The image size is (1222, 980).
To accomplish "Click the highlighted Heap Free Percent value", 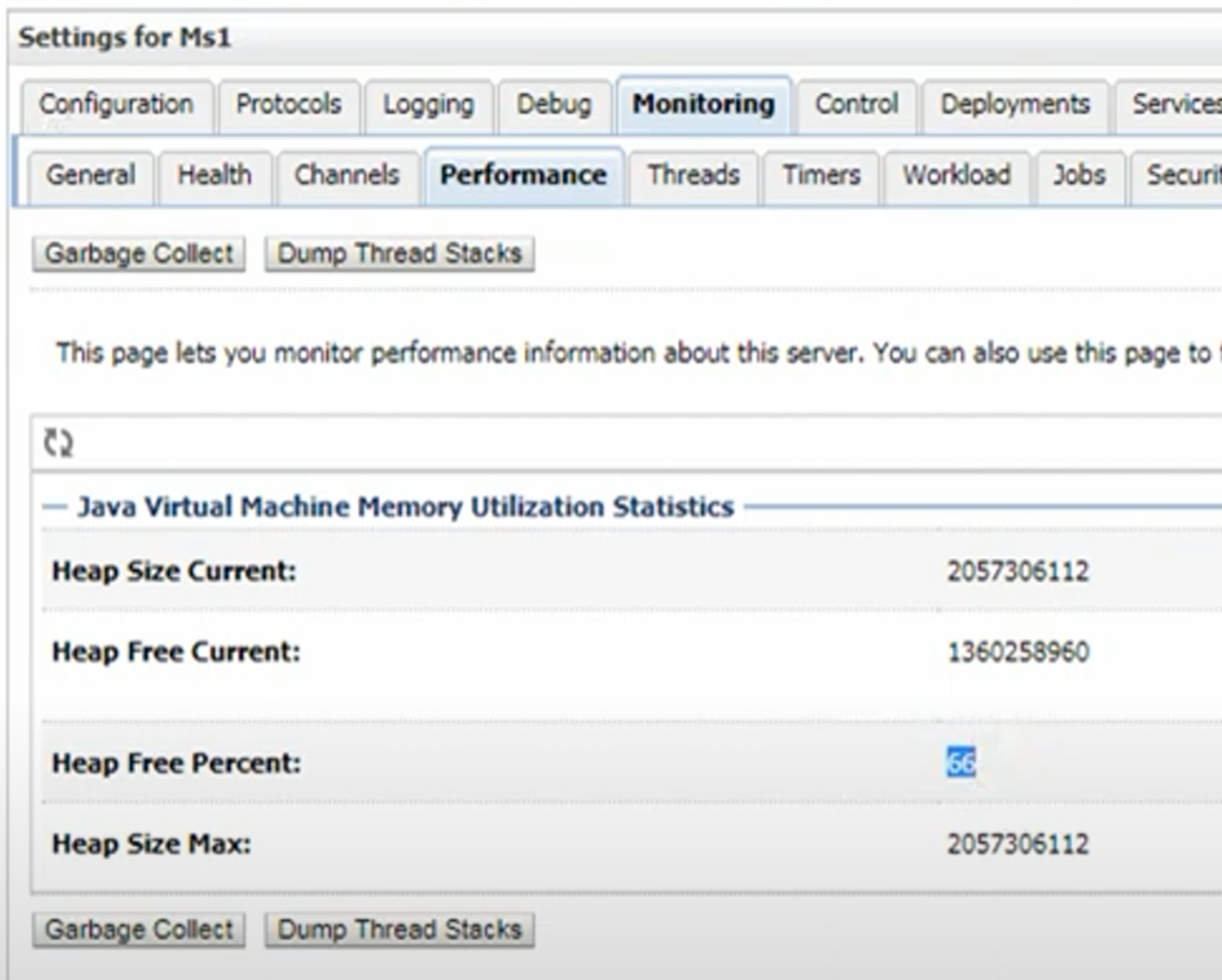I will click(x=960, y=762).
